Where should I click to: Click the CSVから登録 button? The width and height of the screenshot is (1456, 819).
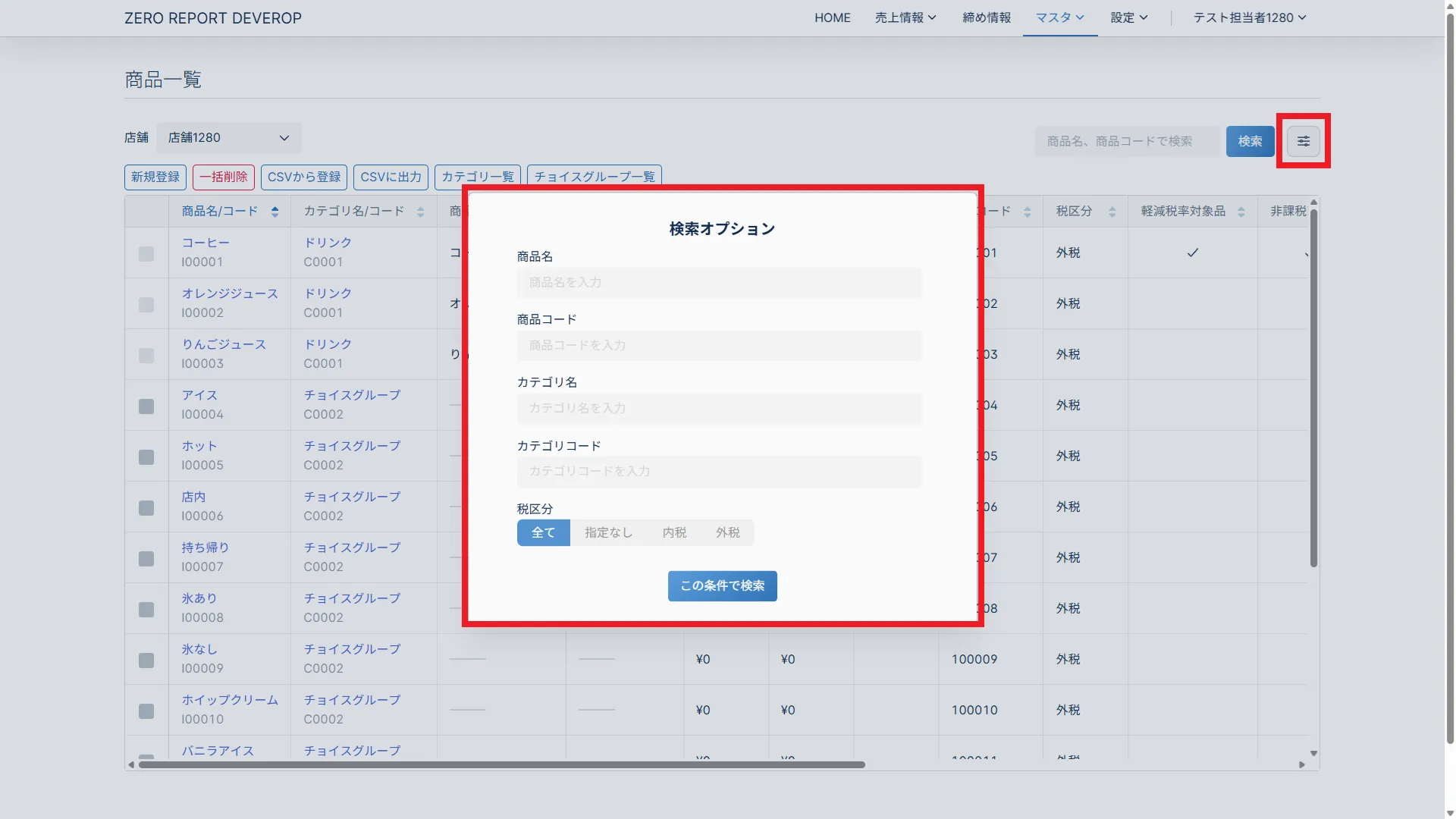tap(304, 177)
